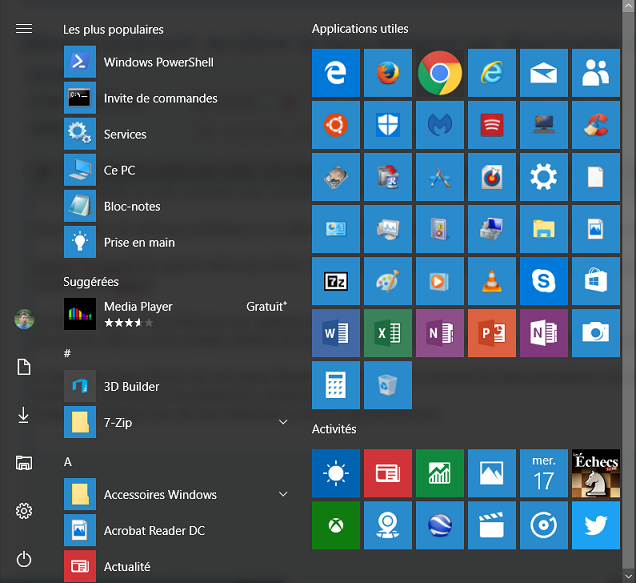Click the Power button in the sidebar
This screenshot has height=583, width=636.
(x=24, y=559)
